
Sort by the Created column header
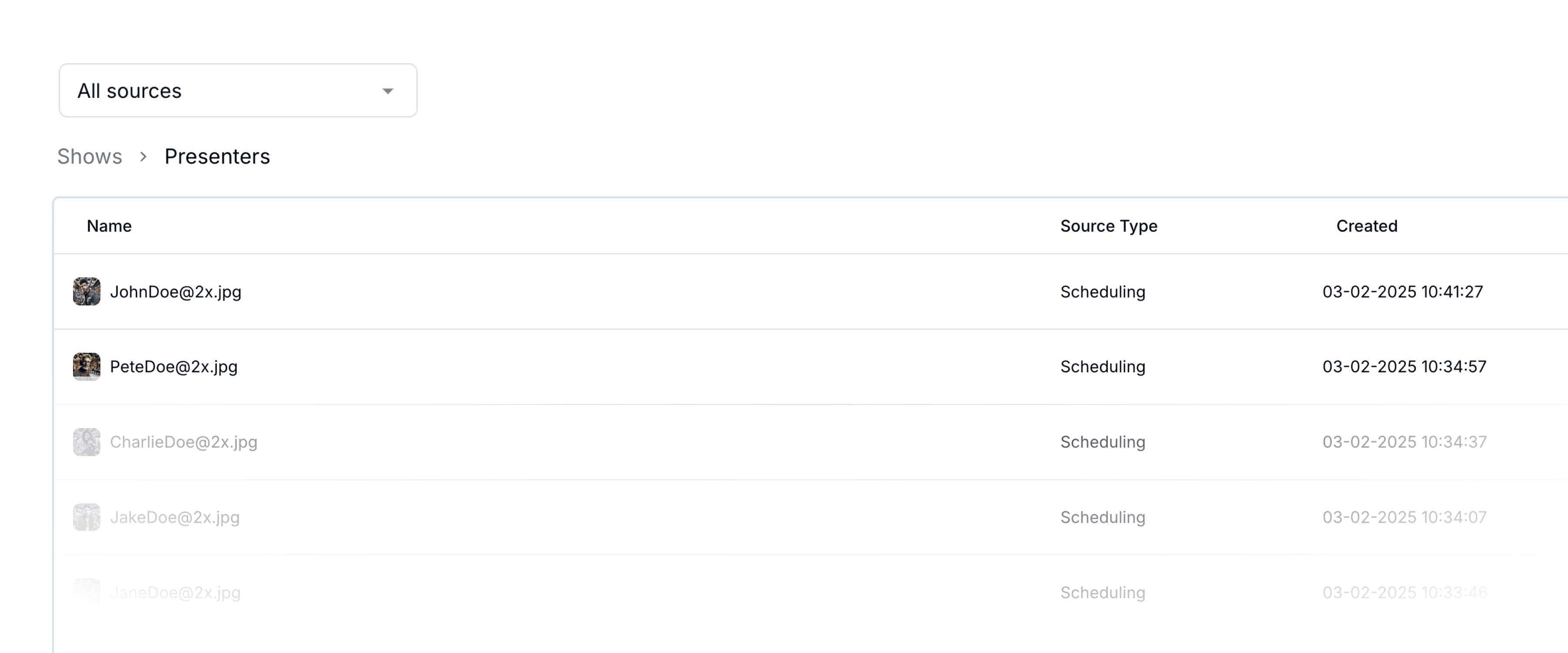(x=1366, y=226)
